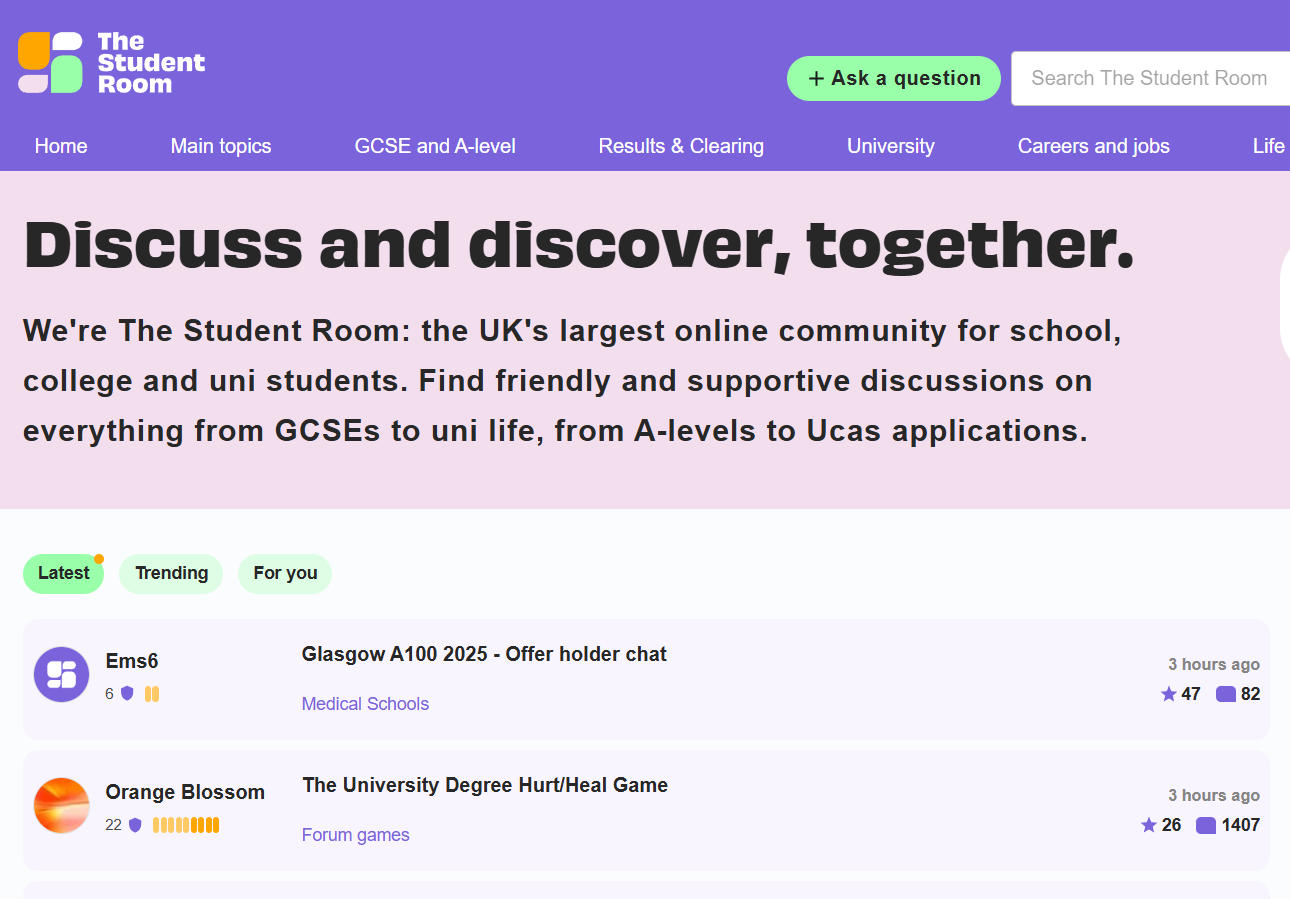Select the Latest feed tab
The image size is (1290, 899).
[x=64, y=574]
